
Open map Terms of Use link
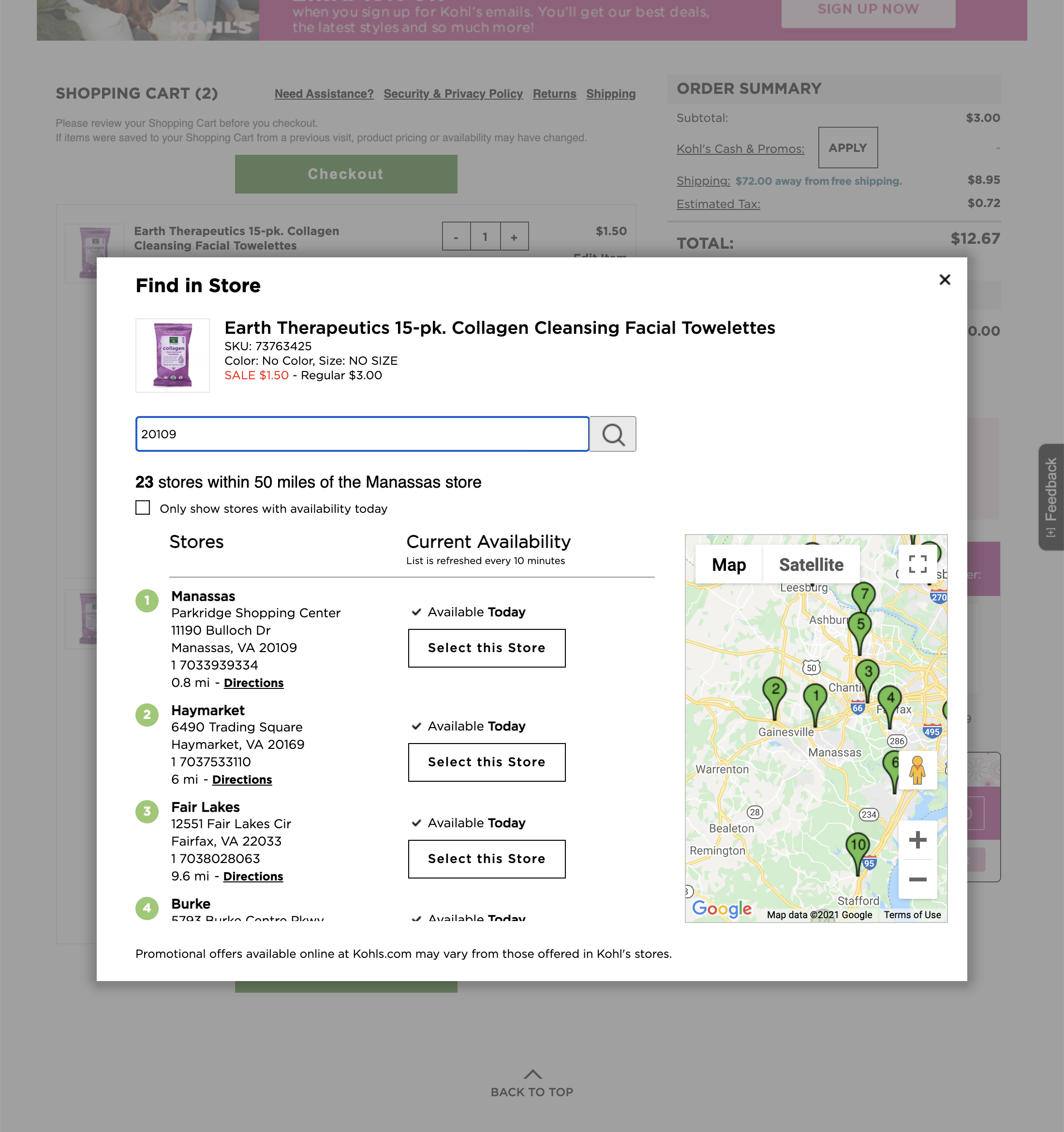(912, 914)
